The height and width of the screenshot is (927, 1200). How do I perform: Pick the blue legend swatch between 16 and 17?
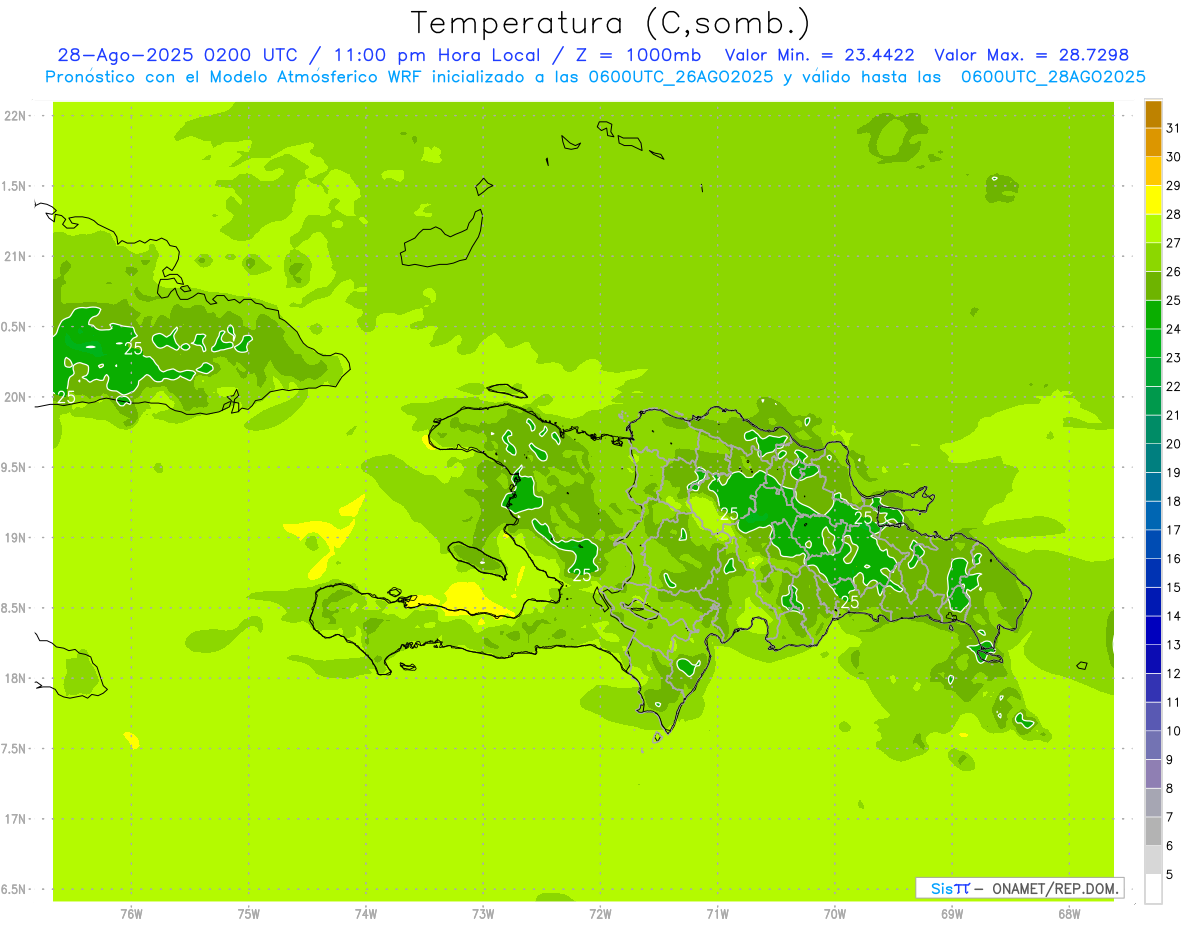[1153, 545]
